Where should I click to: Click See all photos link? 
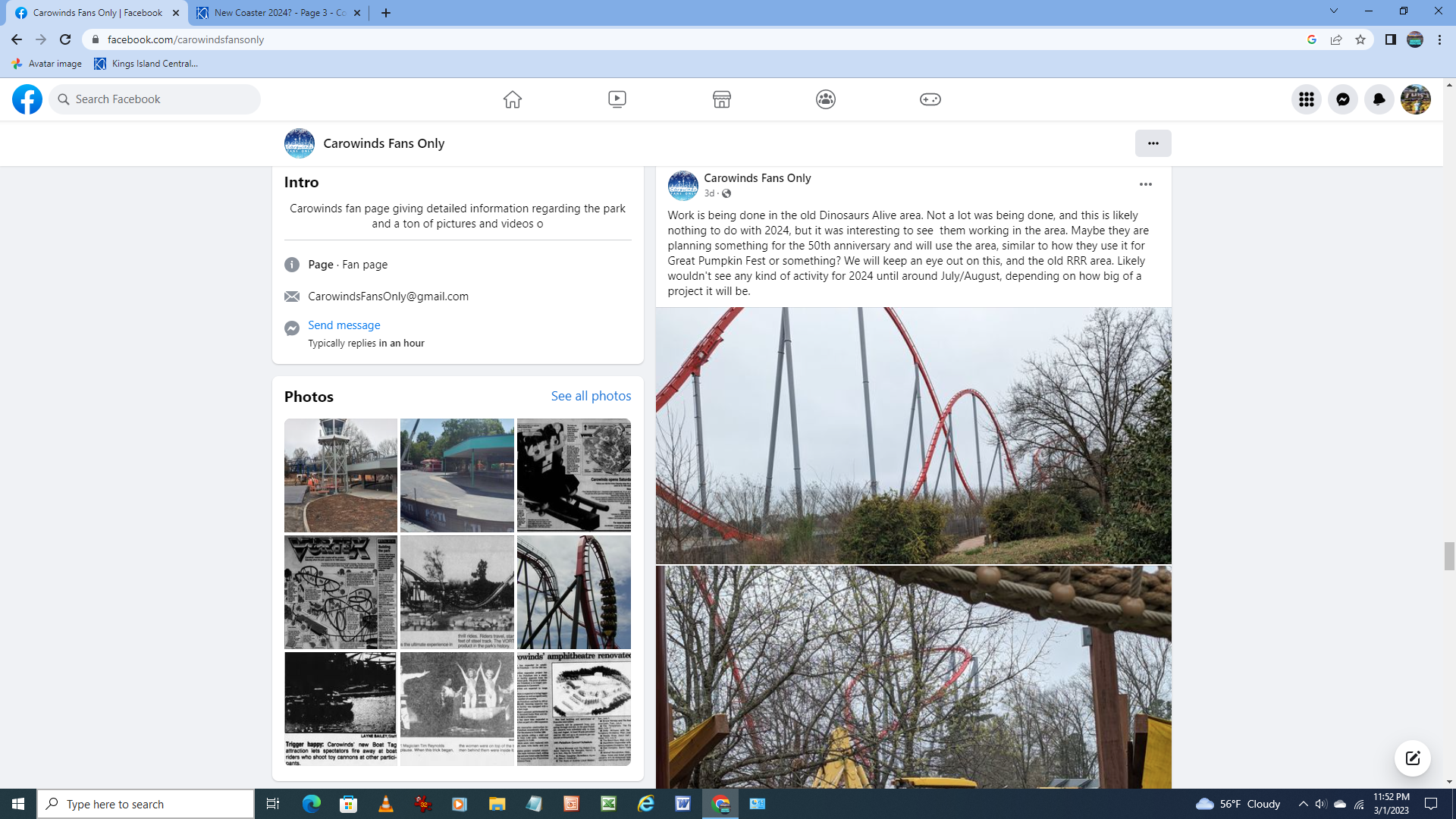(x=591, y=396)
